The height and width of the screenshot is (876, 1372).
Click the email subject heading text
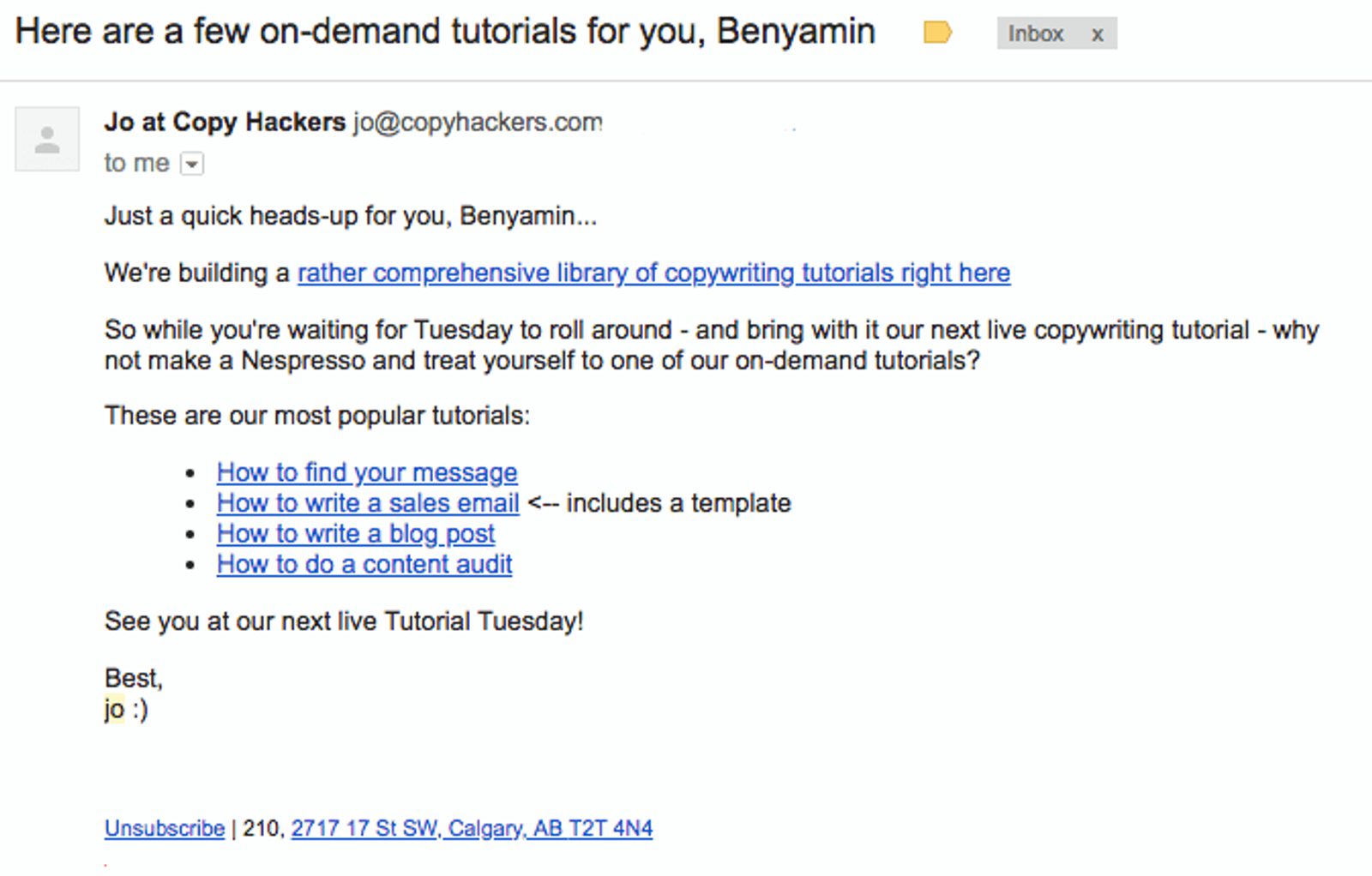pyautogui.click(x=446, y=31)
